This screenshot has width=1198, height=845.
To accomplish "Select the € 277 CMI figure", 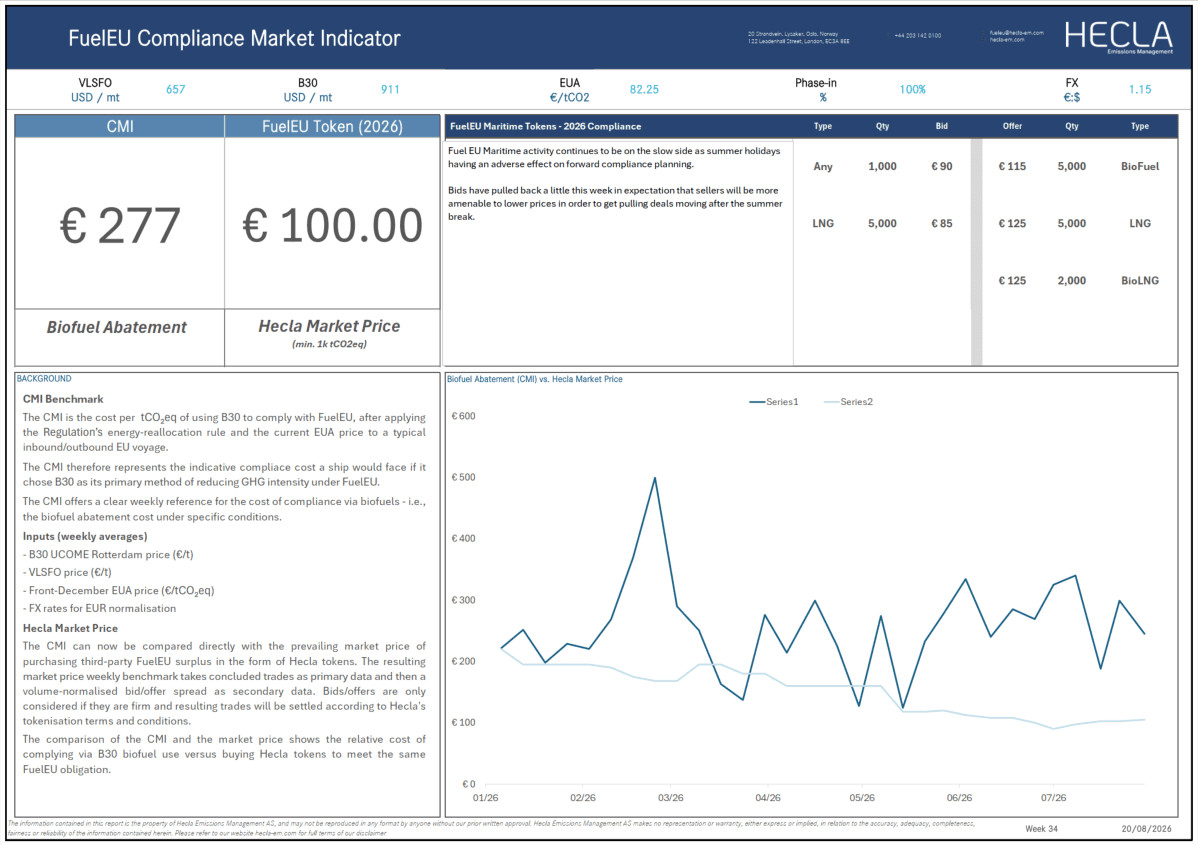I will 120,226.
